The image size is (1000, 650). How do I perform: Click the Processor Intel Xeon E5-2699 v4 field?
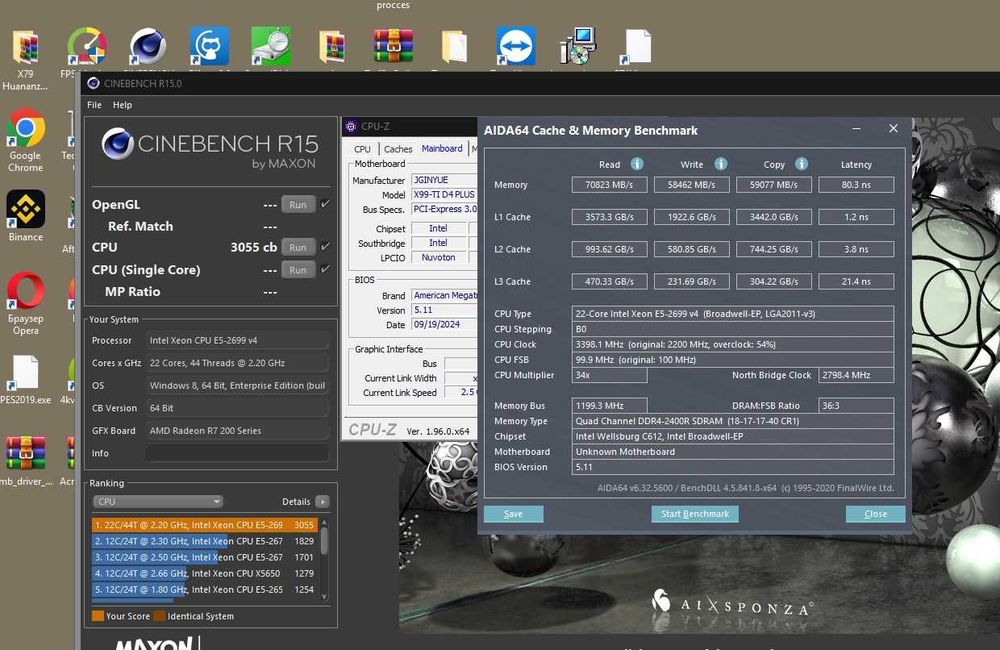[237, 340]
